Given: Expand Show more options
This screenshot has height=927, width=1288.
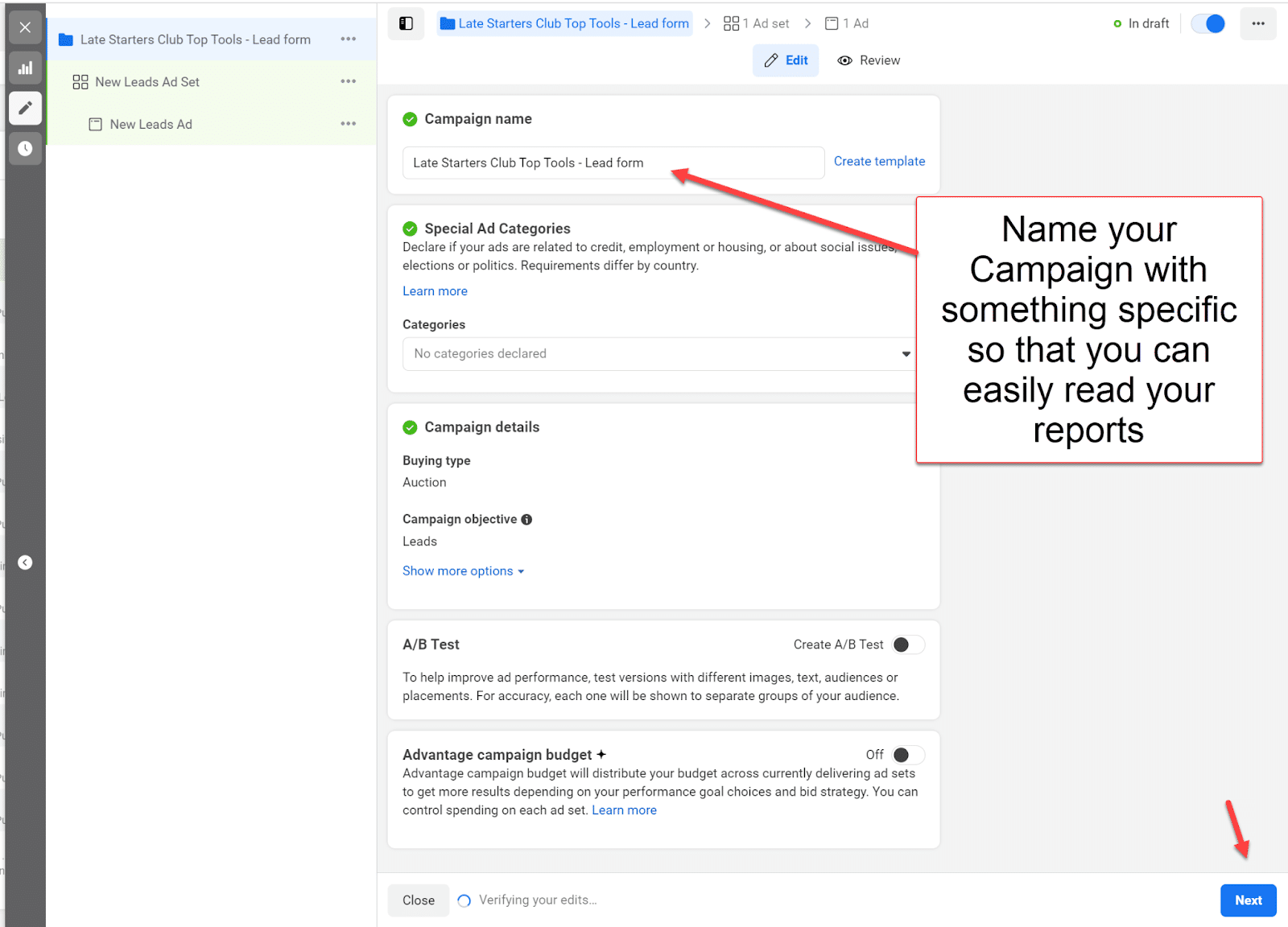Looking at the screenshot, I should tap(463, 571).
